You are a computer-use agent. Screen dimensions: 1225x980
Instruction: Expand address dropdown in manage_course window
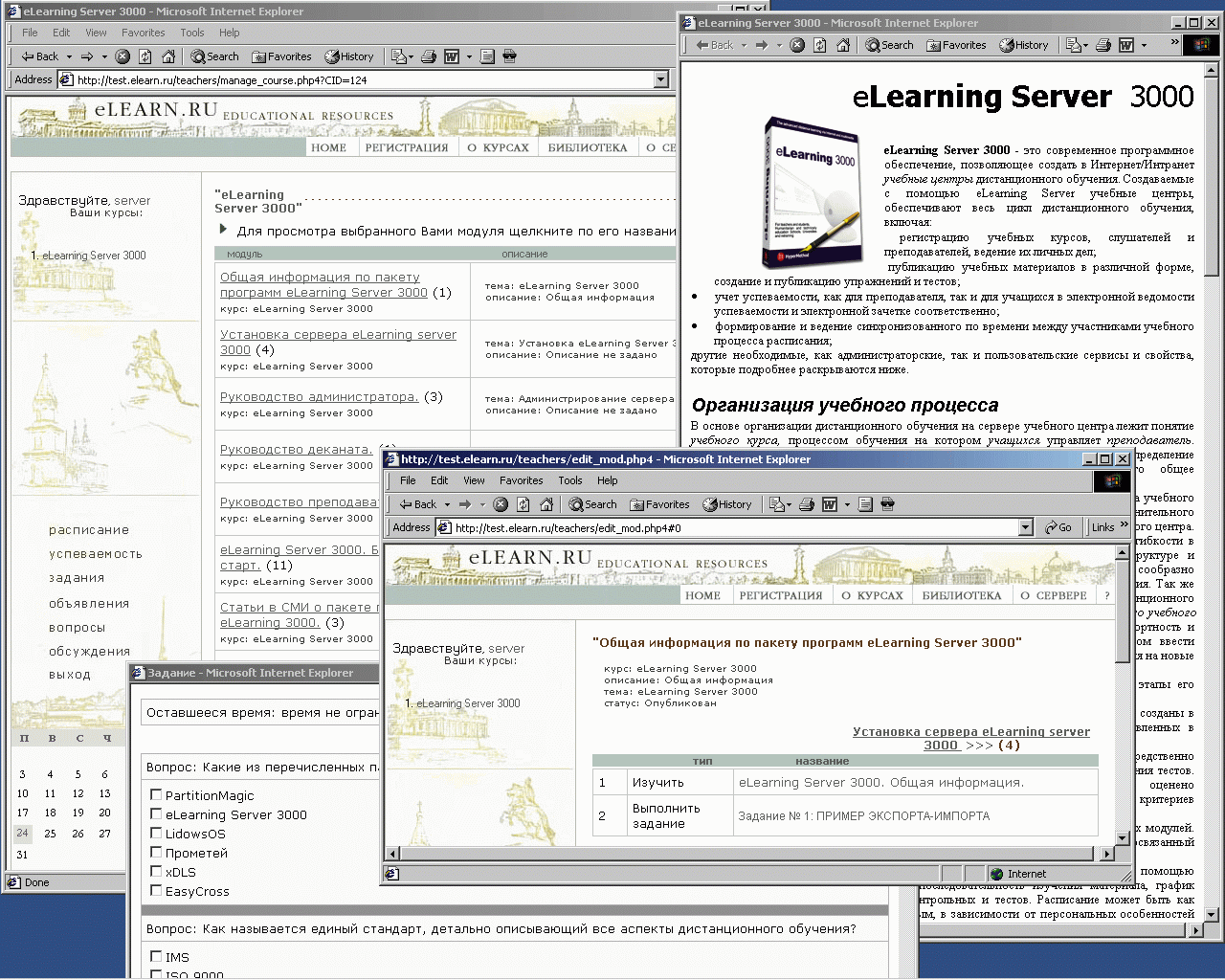click(660, 80)
